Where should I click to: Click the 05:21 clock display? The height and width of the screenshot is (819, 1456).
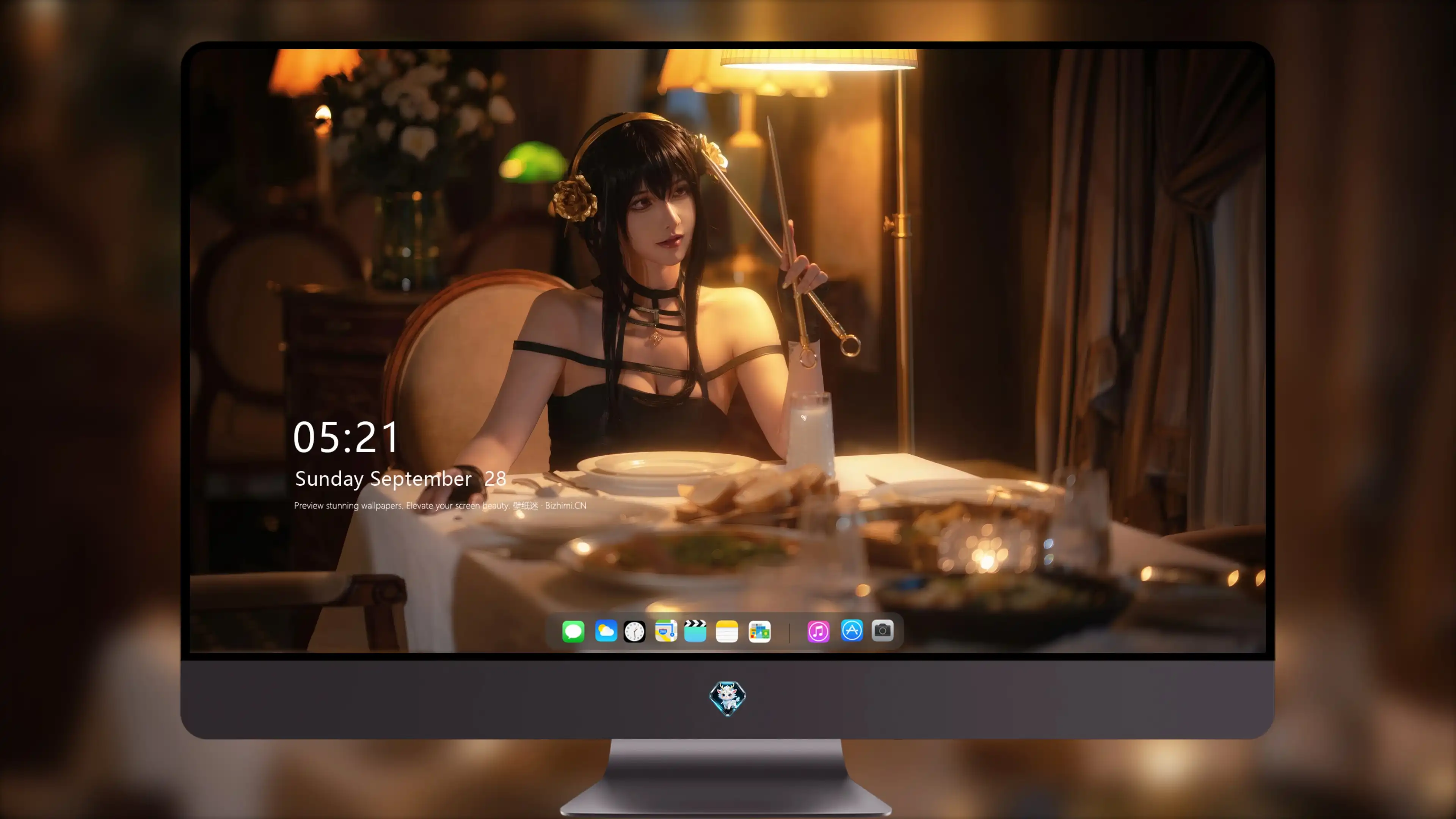coord(346,438)
